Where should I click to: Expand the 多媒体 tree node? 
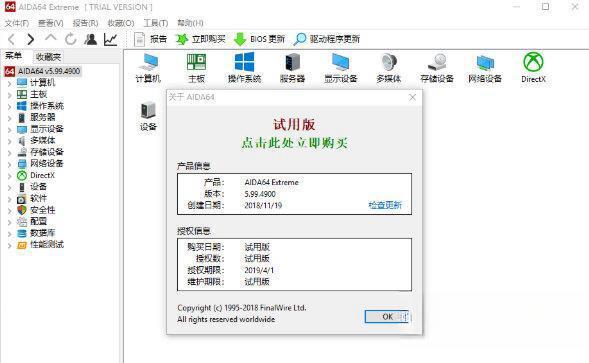point(9,142)
